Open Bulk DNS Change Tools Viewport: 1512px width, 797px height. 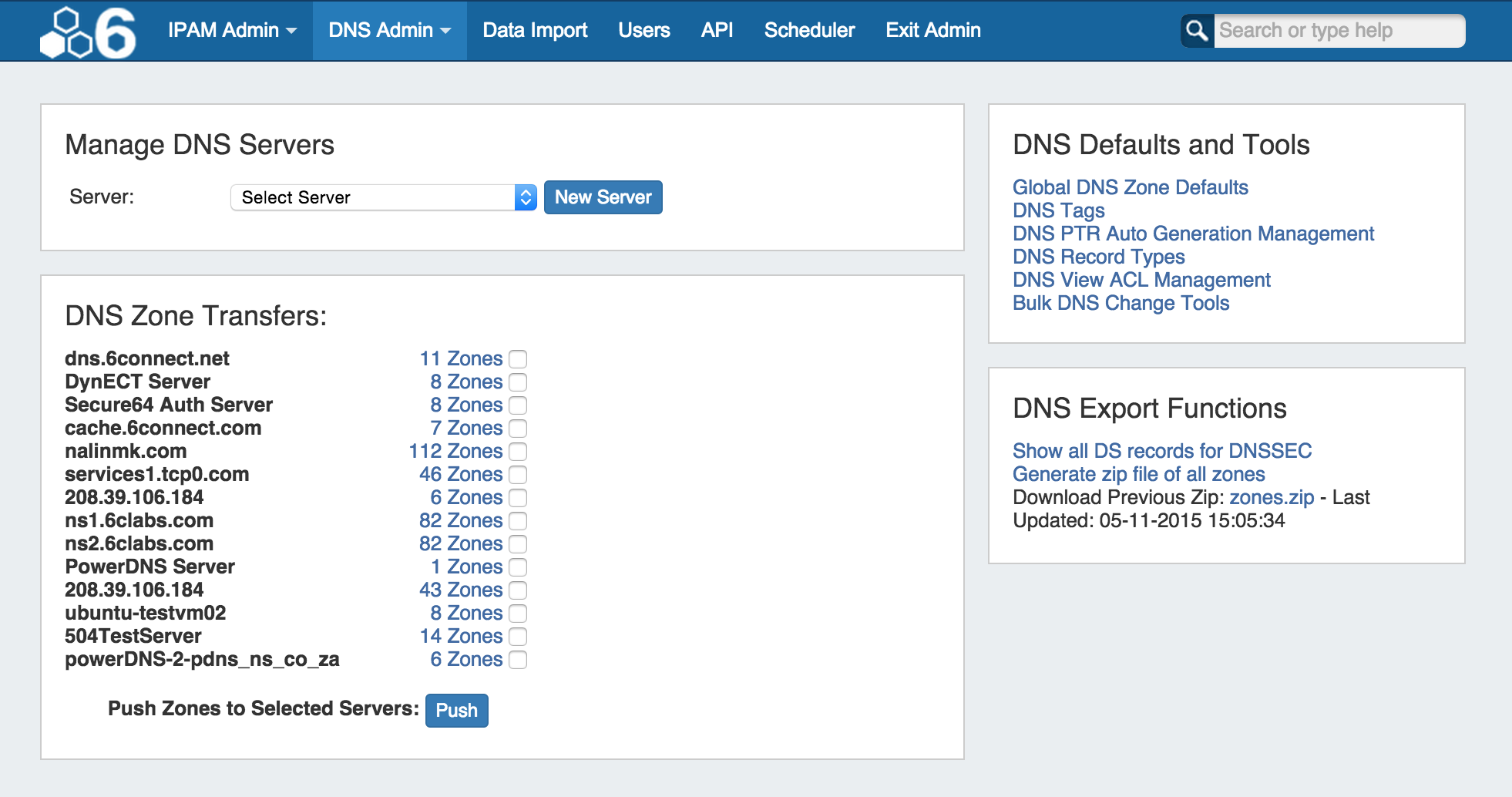[x=1121, y=303]
